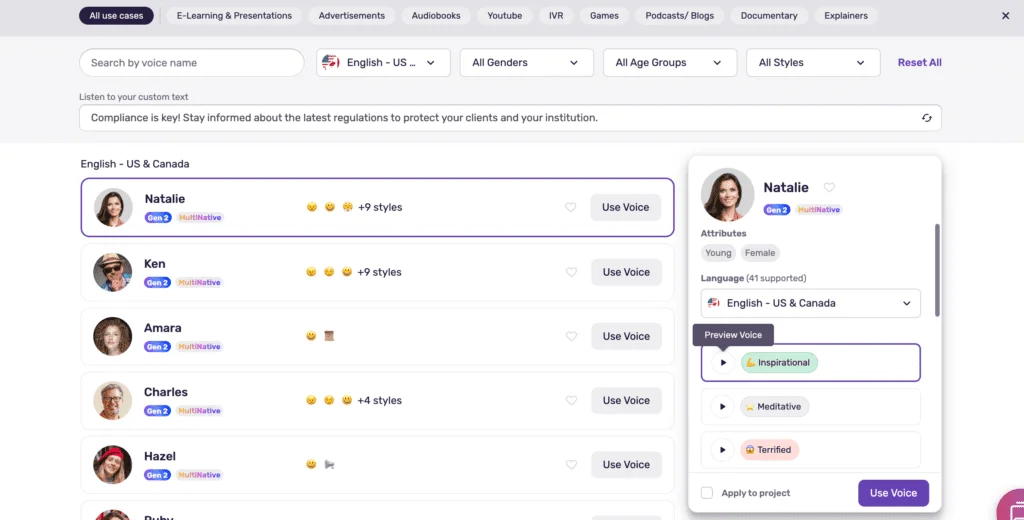The height and width of the screenshot is (520, 1024).
Task: Select the Terrified style tag
Action: (769, 449)
